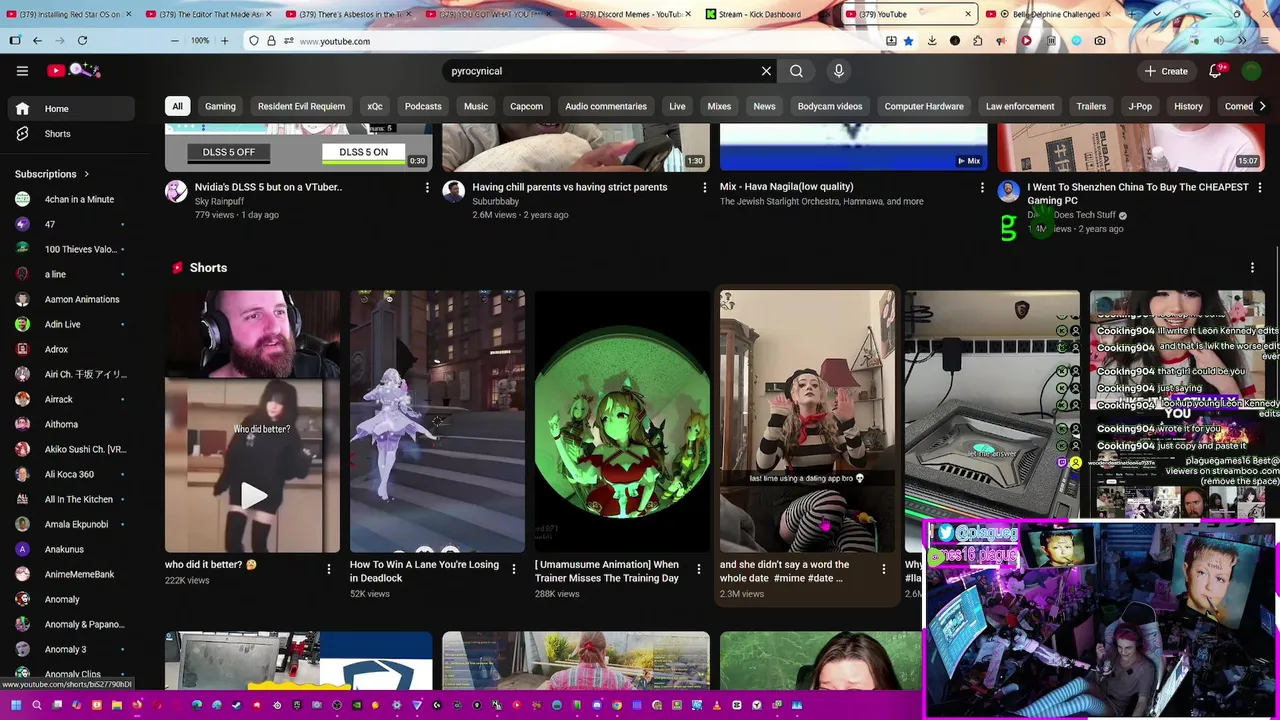
Task: Open the All In The Kitchen subscription
Action: pos(71,499)
